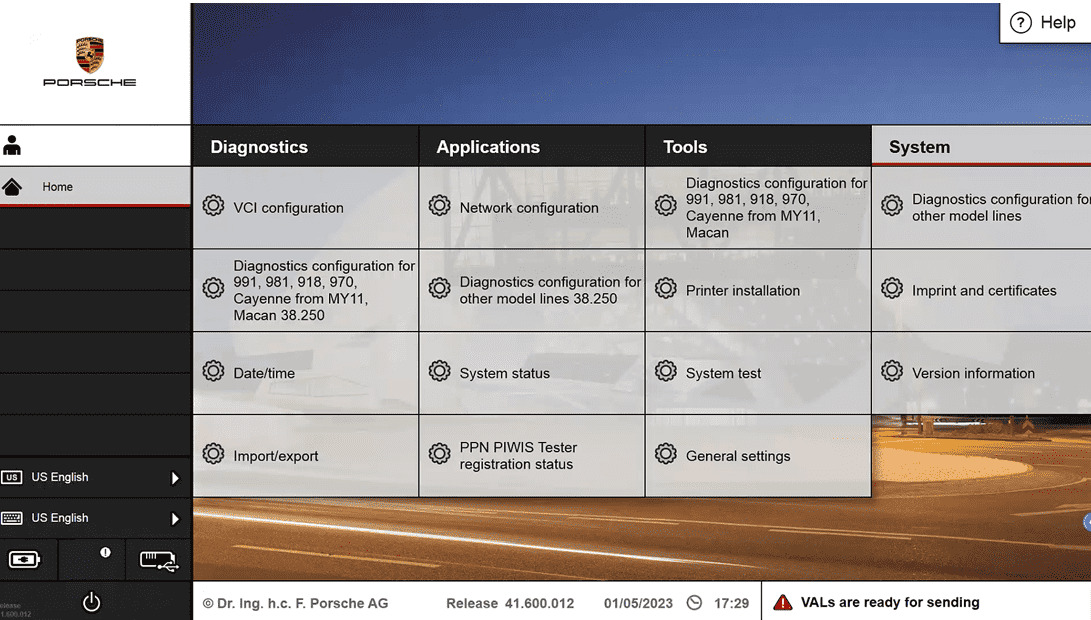Open 991, 981, 918 diagnostics configuration without version
Image resolution: width=1091 pixels, height=620 pixels.
click(758, 207)
